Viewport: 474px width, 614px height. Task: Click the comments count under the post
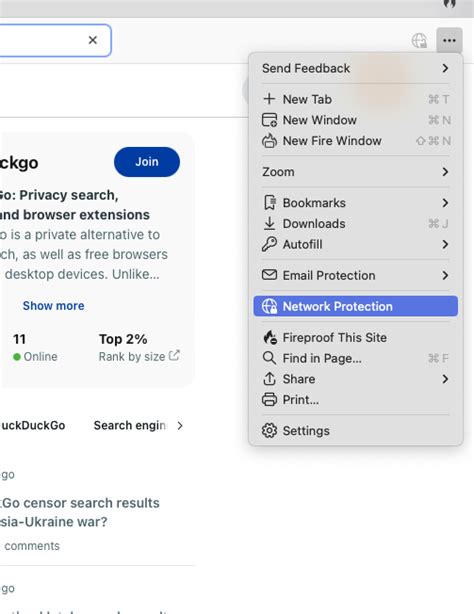click(31, 545)
